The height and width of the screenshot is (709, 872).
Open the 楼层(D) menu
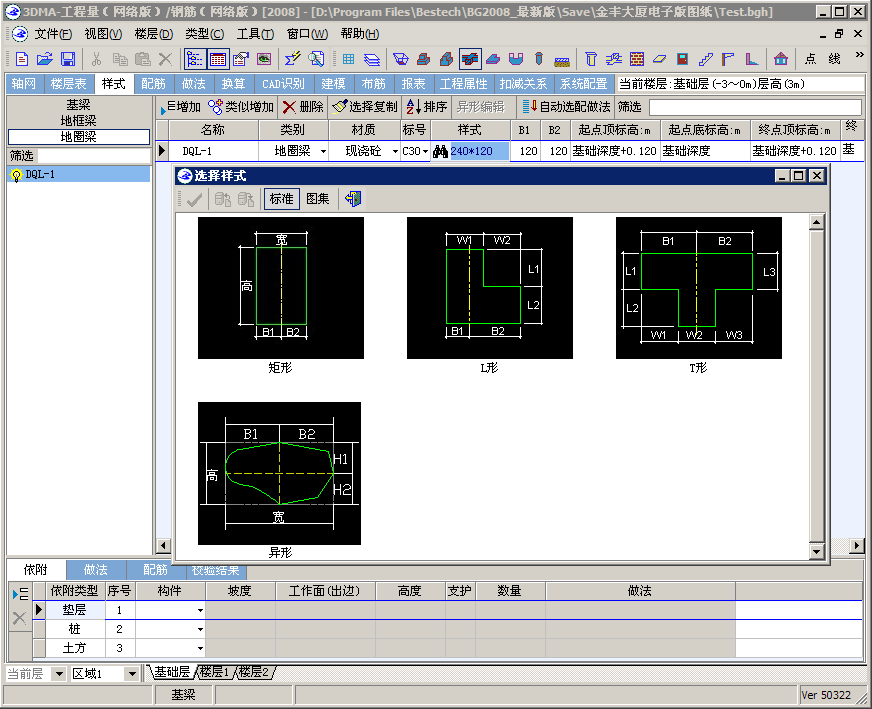point(153,34)
